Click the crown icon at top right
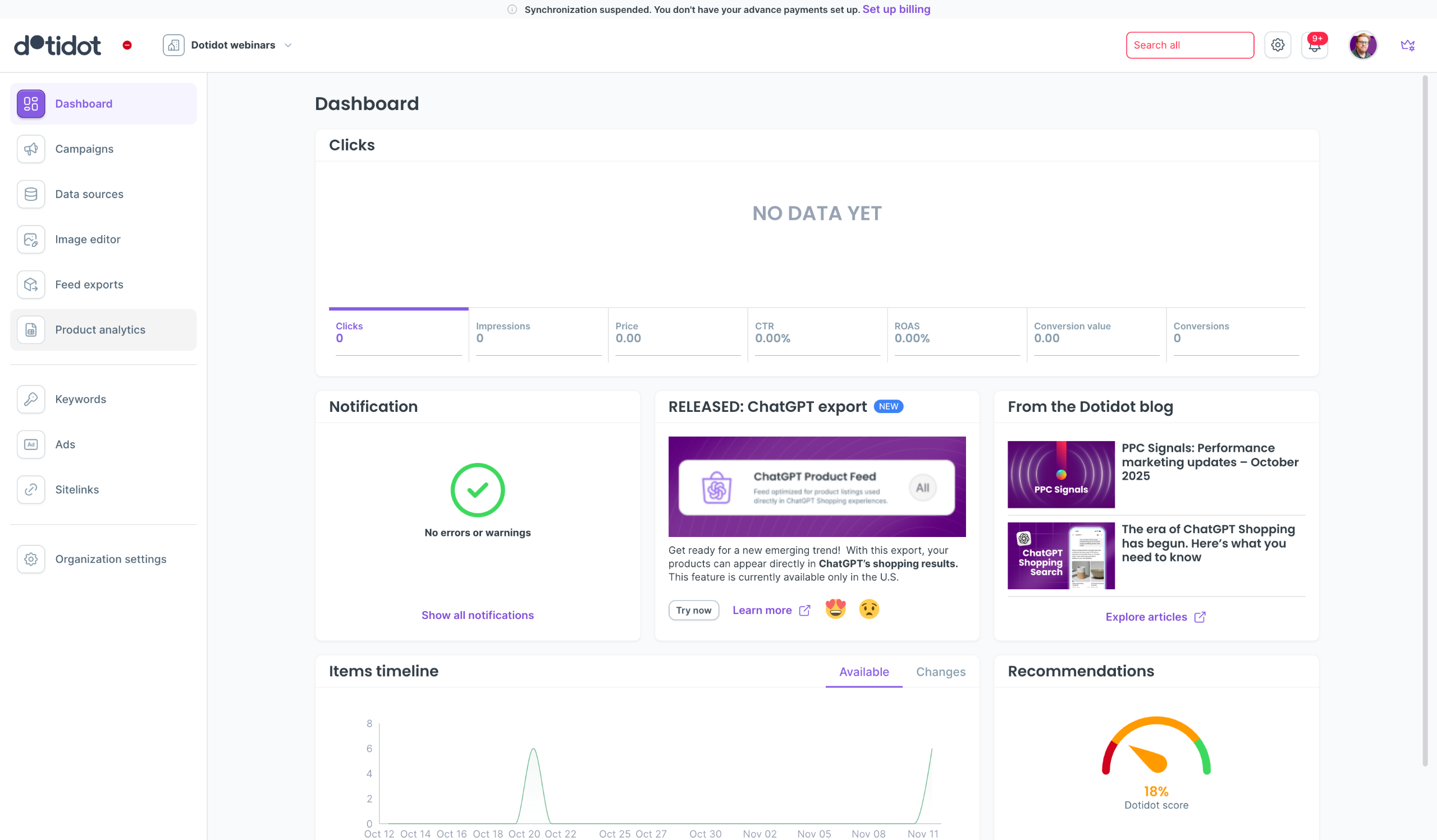1437x840 pixels. pos(1407,45)
